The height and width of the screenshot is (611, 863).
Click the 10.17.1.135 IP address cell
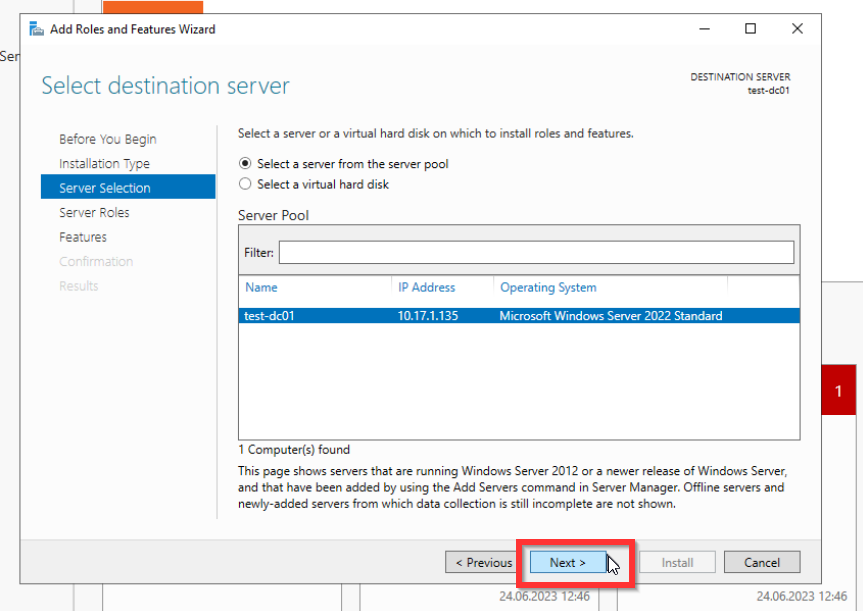tap(428, 315)
